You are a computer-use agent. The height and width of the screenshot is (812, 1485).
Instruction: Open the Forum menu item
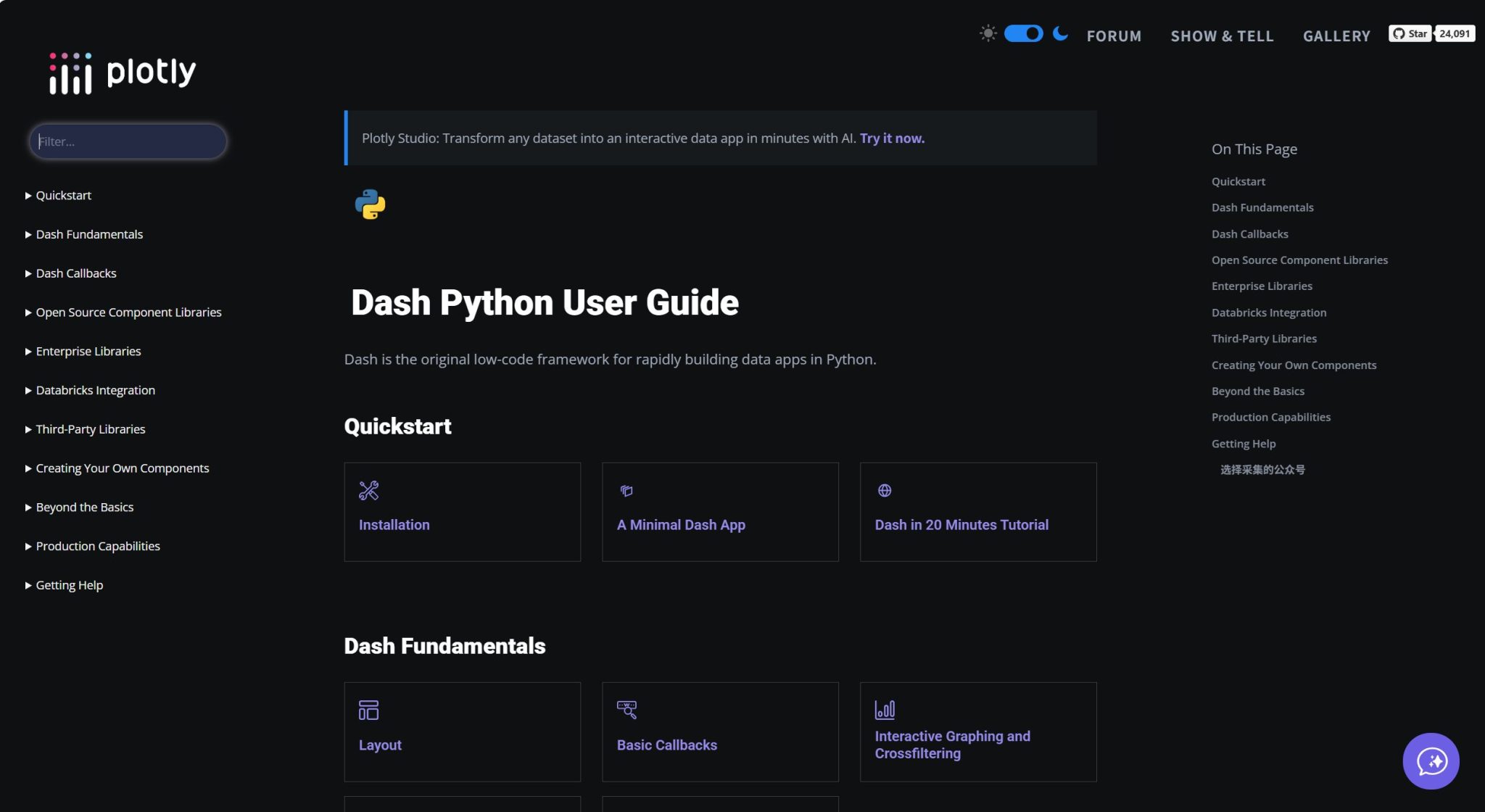(x=1114, y=36)
